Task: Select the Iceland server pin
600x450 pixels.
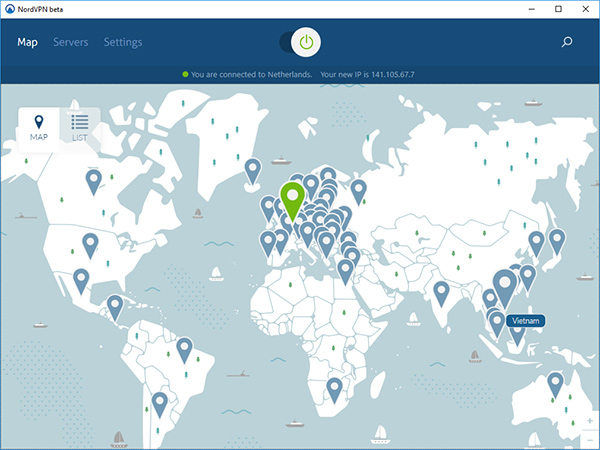Action: tap(253, 171)
